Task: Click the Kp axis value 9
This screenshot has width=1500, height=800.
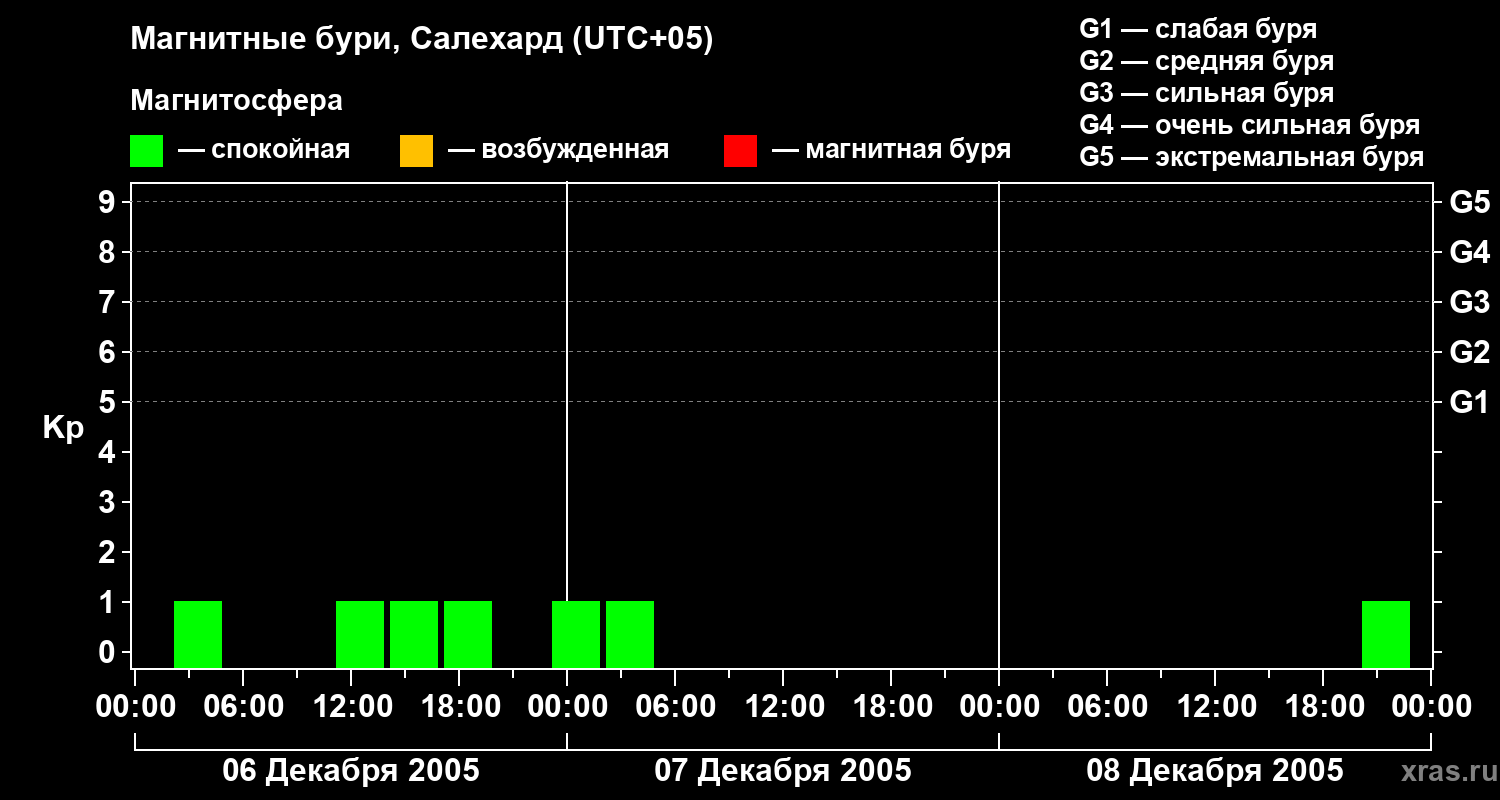Action: 109,202
